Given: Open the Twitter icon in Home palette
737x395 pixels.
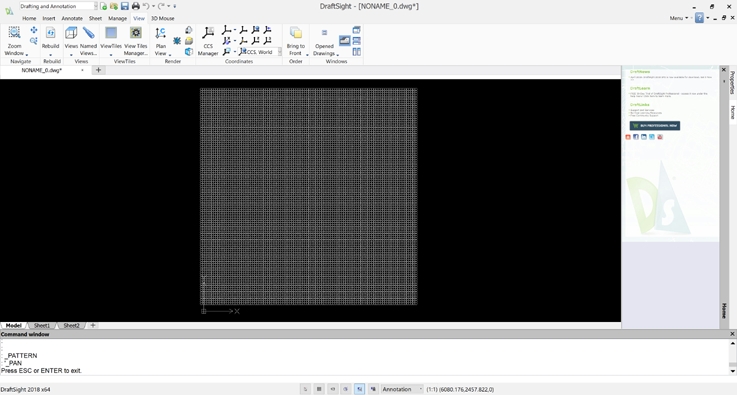Looking at the screenshot, I should 652,137.
